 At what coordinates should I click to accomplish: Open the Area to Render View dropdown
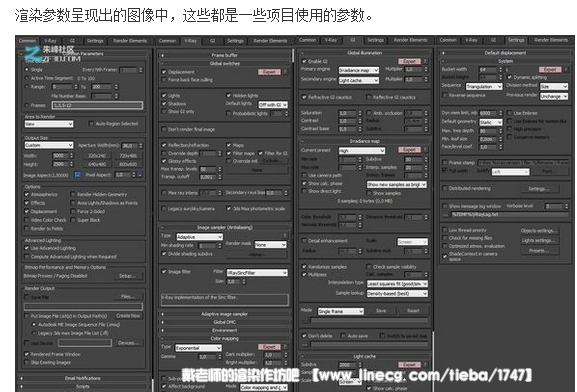[x=49, y=124]
